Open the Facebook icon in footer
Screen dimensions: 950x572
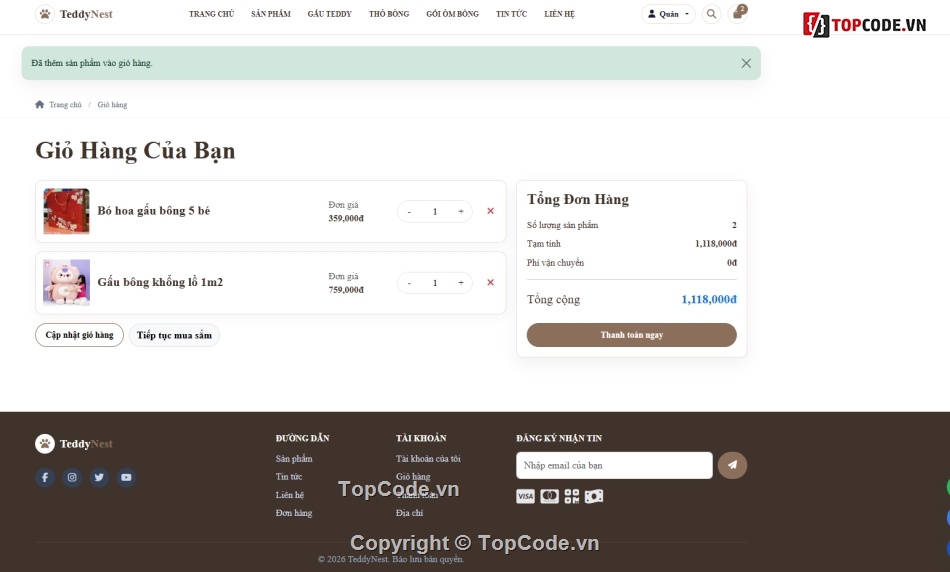click(45, 477)
